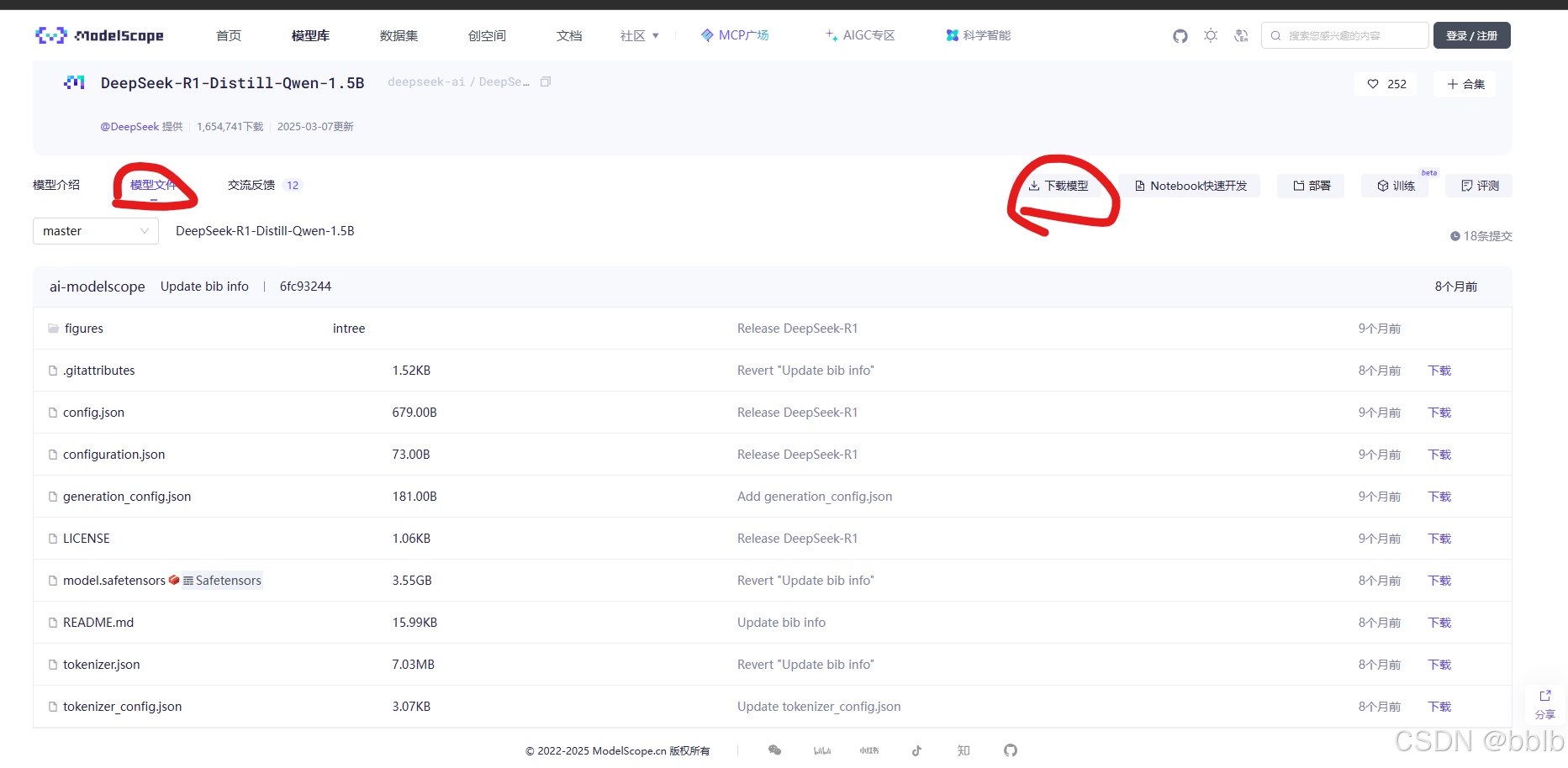Click the 评测 button
The width and height of the screenshot is (1568, 768).
click(1480, 186)
